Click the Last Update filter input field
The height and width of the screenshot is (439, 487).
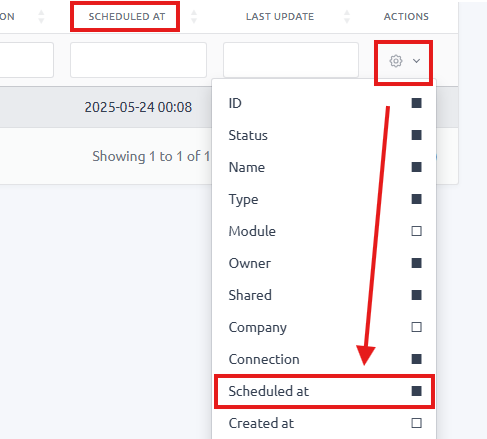(x=291, y=60)
